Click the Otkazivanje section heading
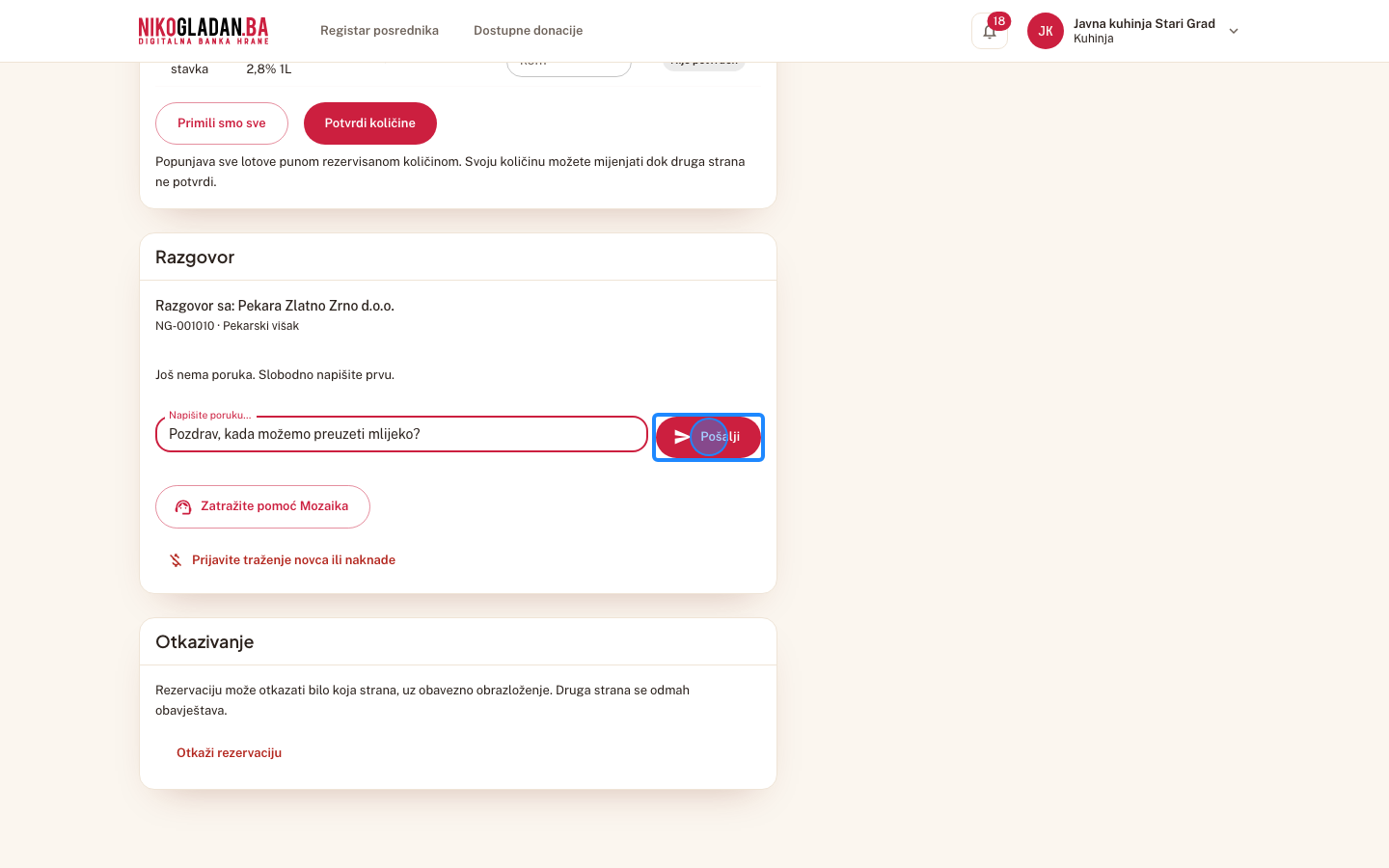Image resolution: width=1389 pixels, height=868 pixels. (204, 642)
